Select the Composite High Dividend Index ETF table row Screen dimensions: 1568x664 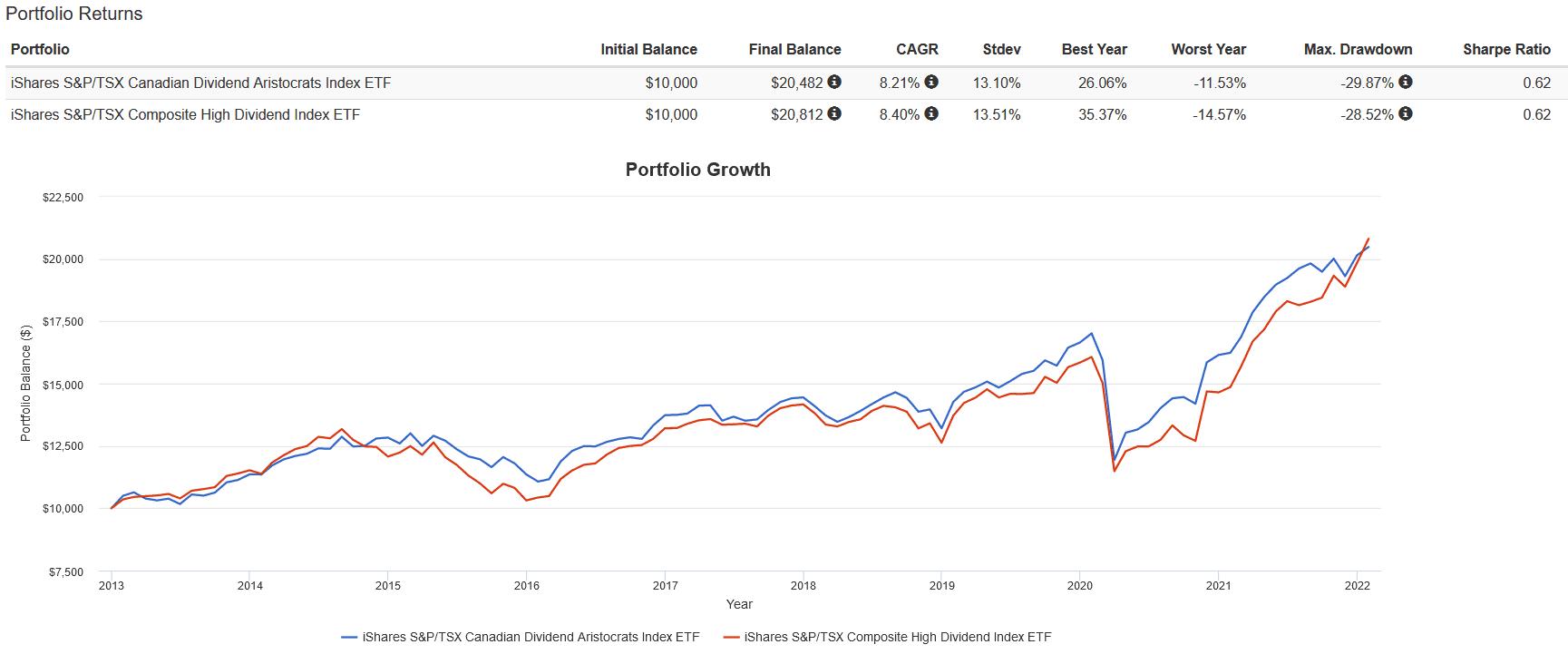pos(185,114)
